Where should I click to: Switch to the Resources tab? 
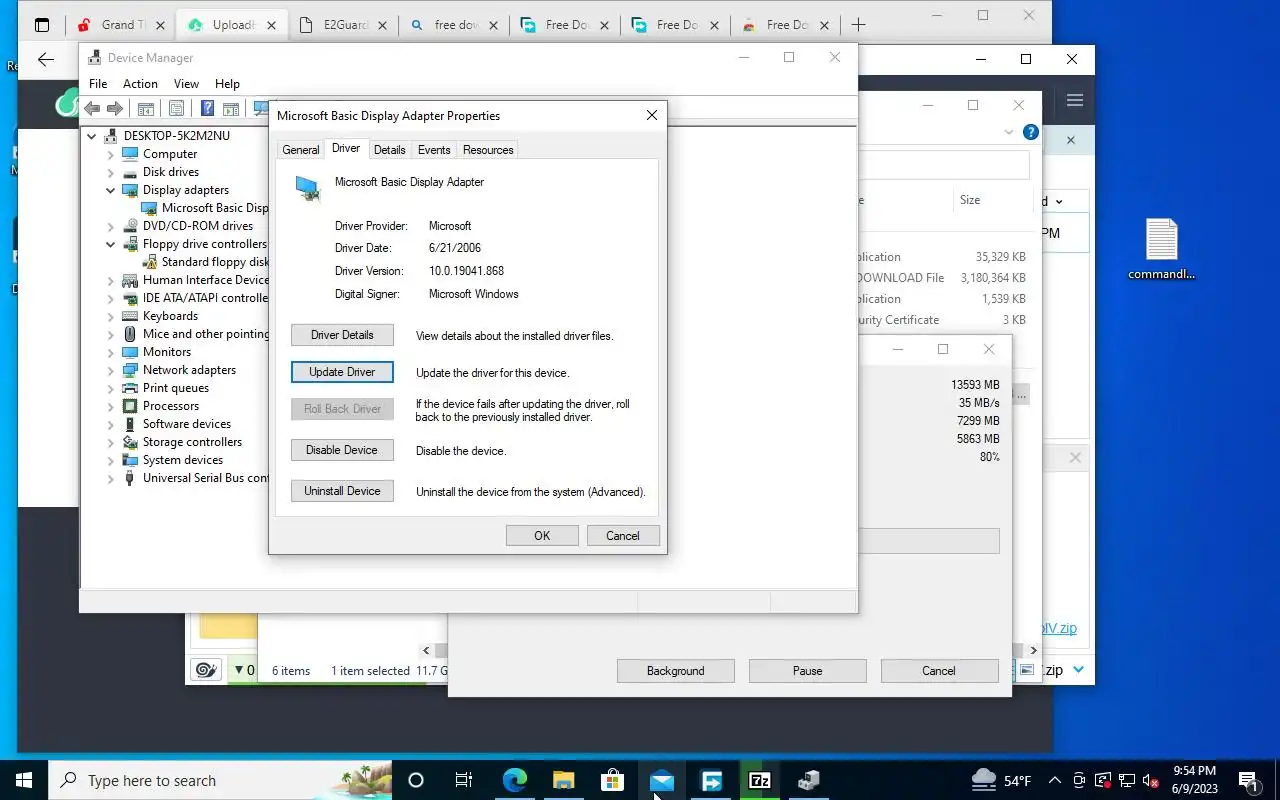point(488,150)
